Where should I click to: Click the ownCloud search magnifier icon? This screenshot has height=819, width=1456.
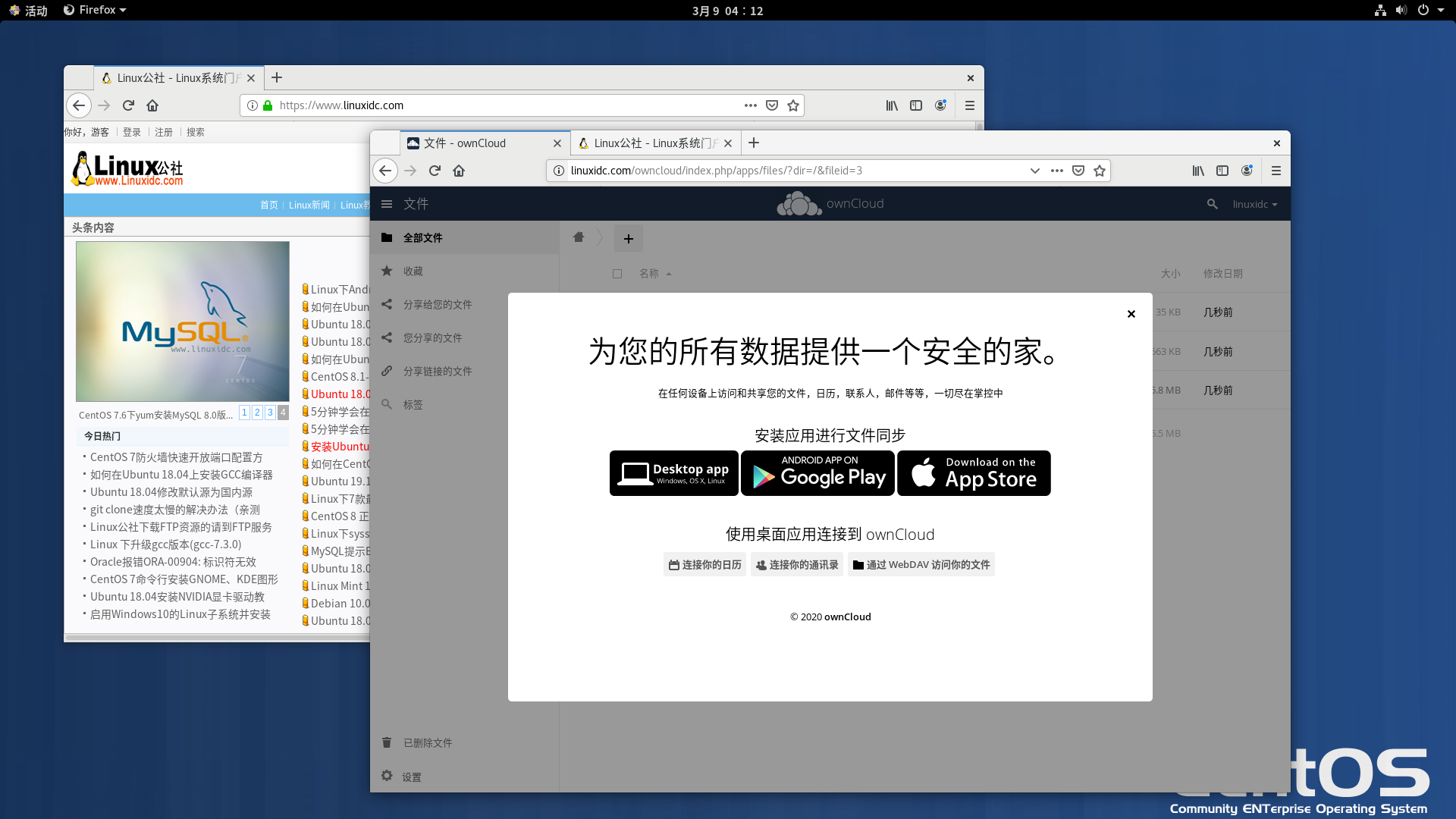1213,204
